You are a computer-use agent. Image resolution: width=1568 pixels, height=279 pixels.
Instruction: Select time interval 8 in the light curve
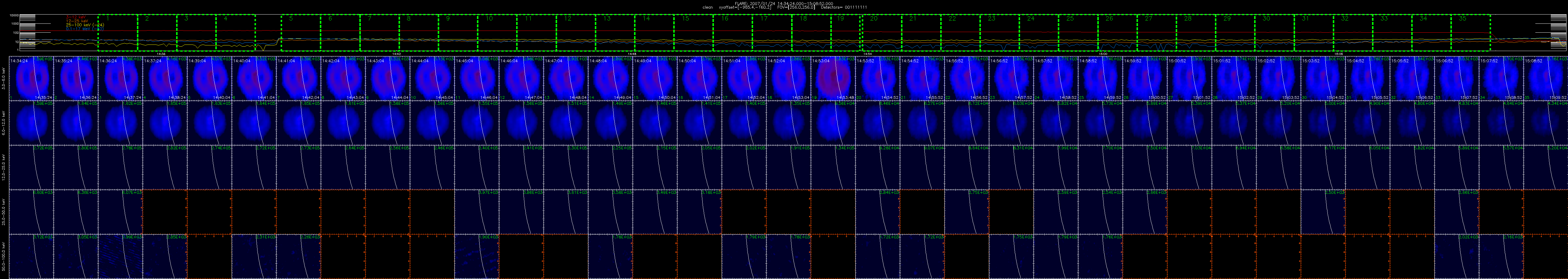coord(419,33)
